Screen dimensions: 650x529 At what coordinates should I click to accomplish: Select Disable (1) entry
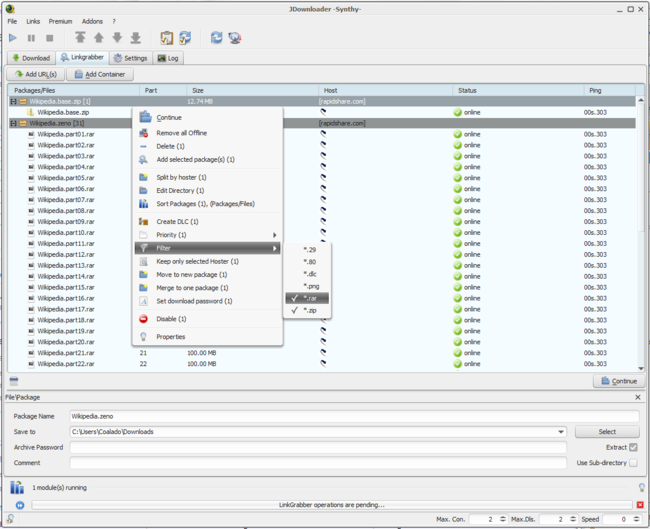207,319
